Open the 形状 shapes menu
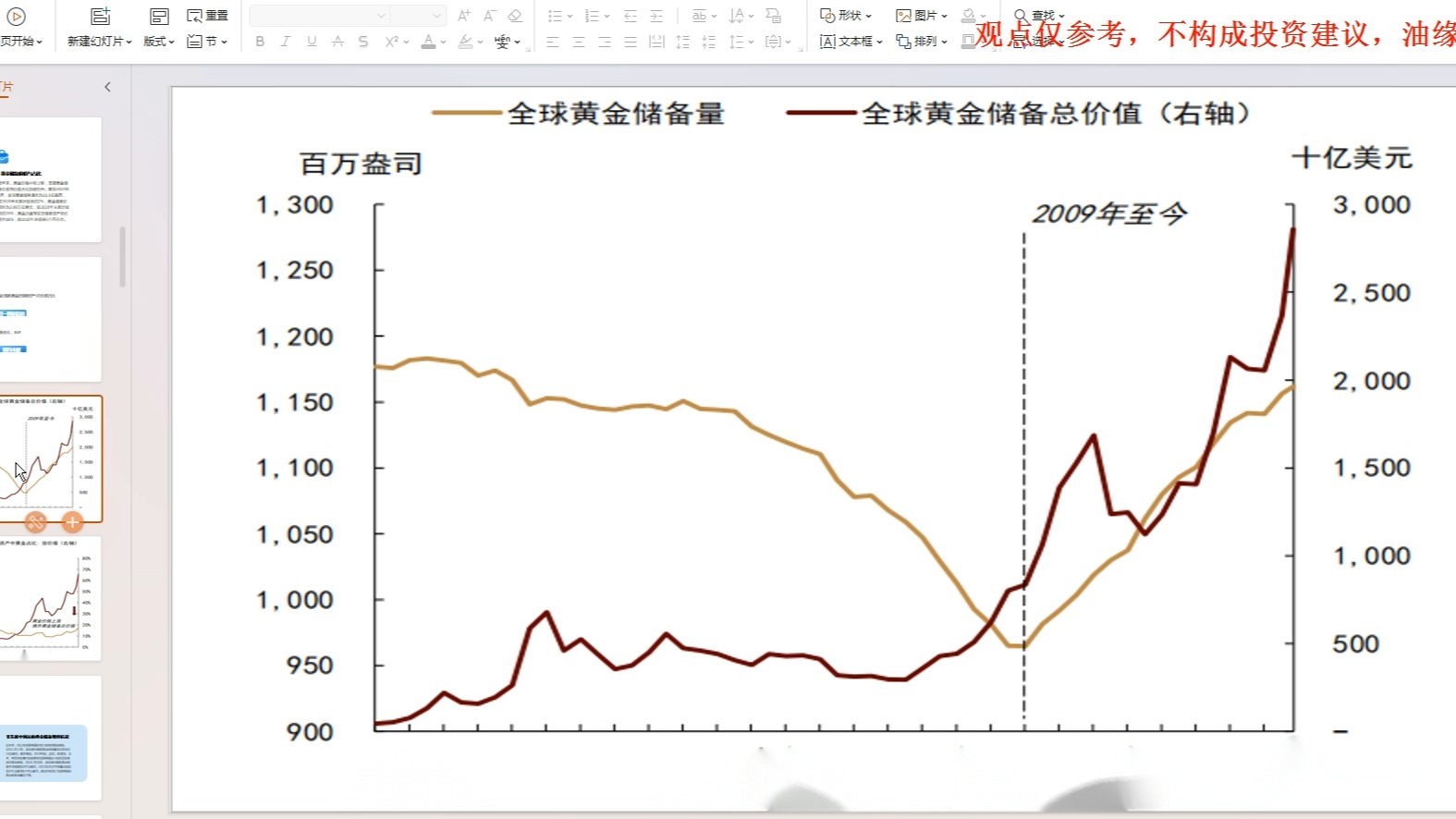 tap(846, 16)
